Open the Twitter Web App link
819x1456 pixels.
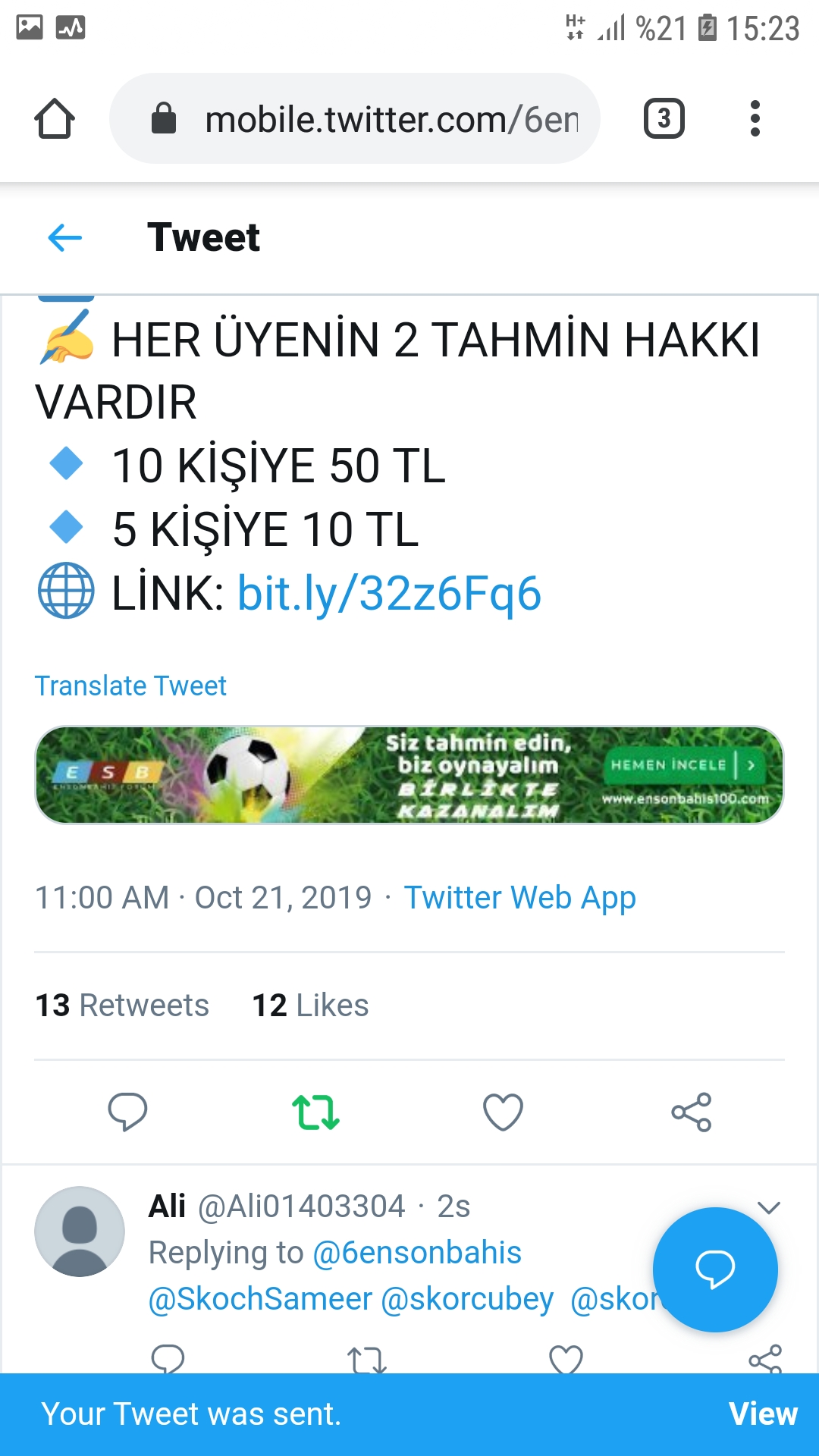[x=519, y=898]
